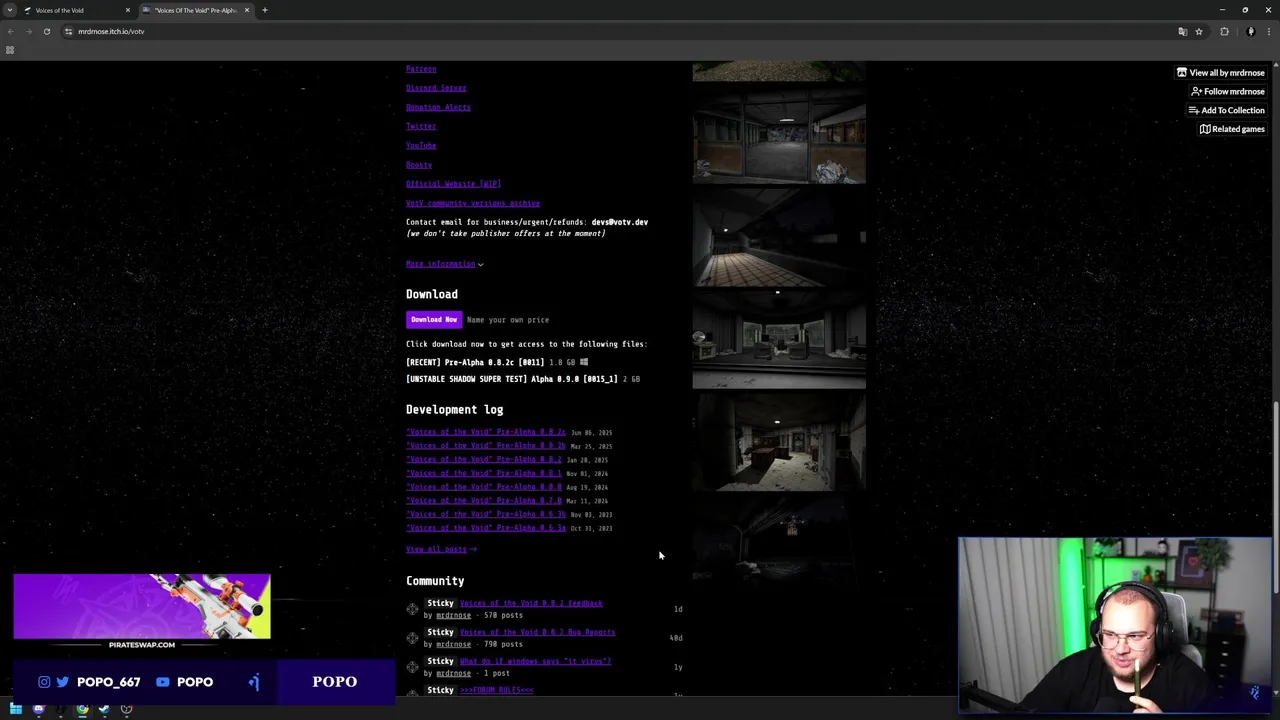
Task: Open 'Voices of the Void 0.8.2 Feedback' topic
Action: (531, 603)
